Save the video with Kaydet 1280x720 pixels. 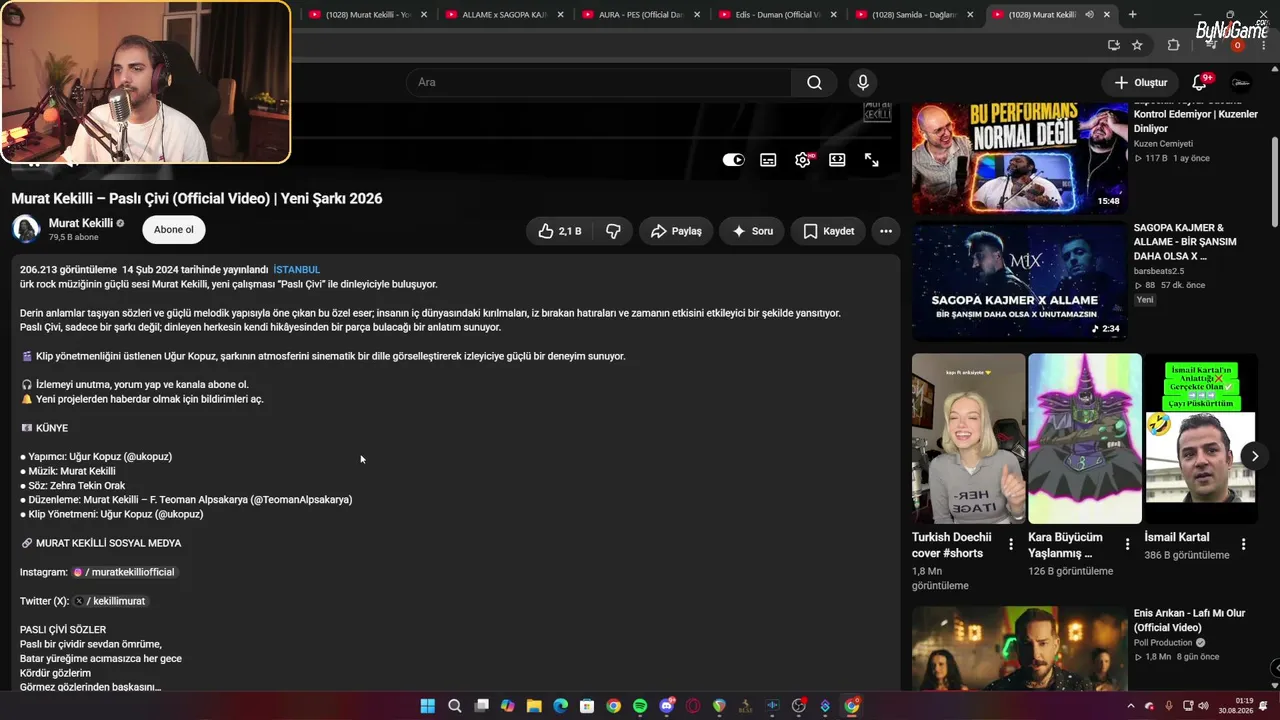point(828,231)
